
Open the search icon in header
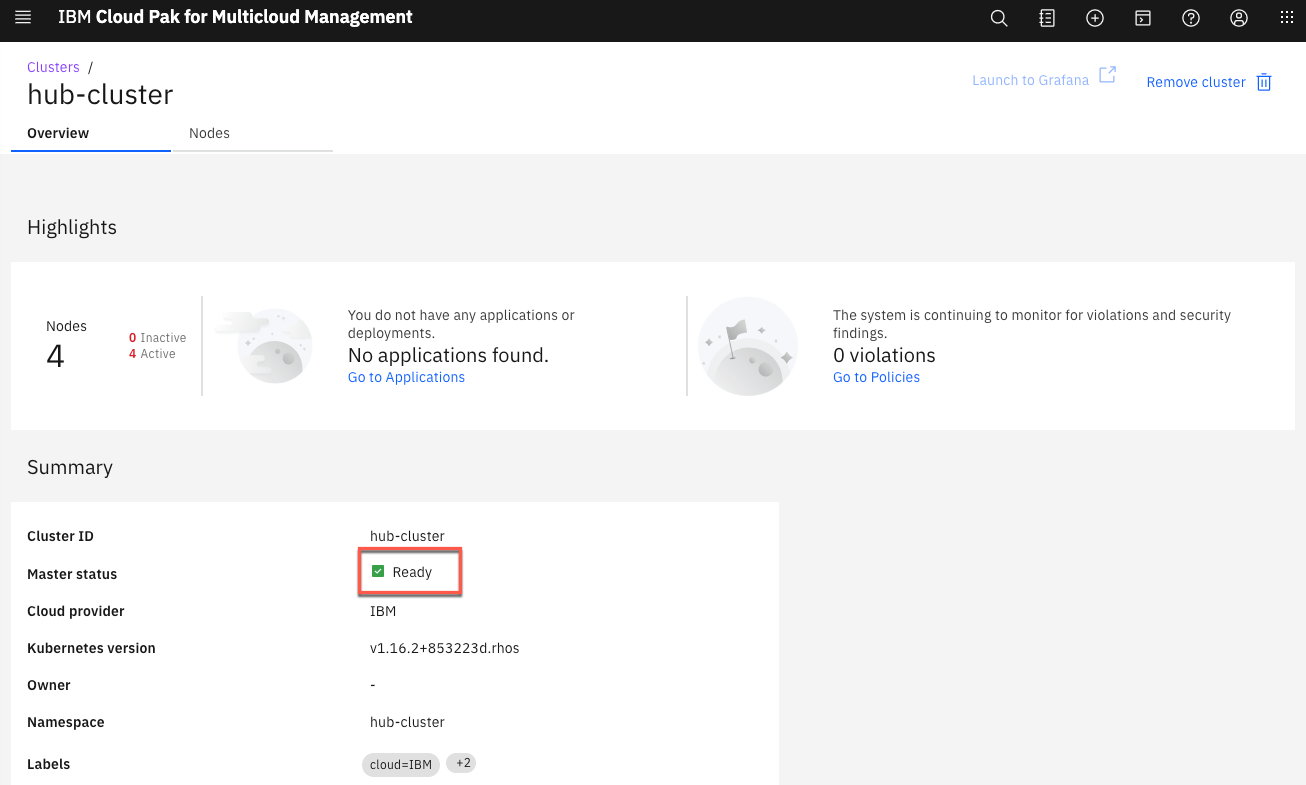click(998, 18)
